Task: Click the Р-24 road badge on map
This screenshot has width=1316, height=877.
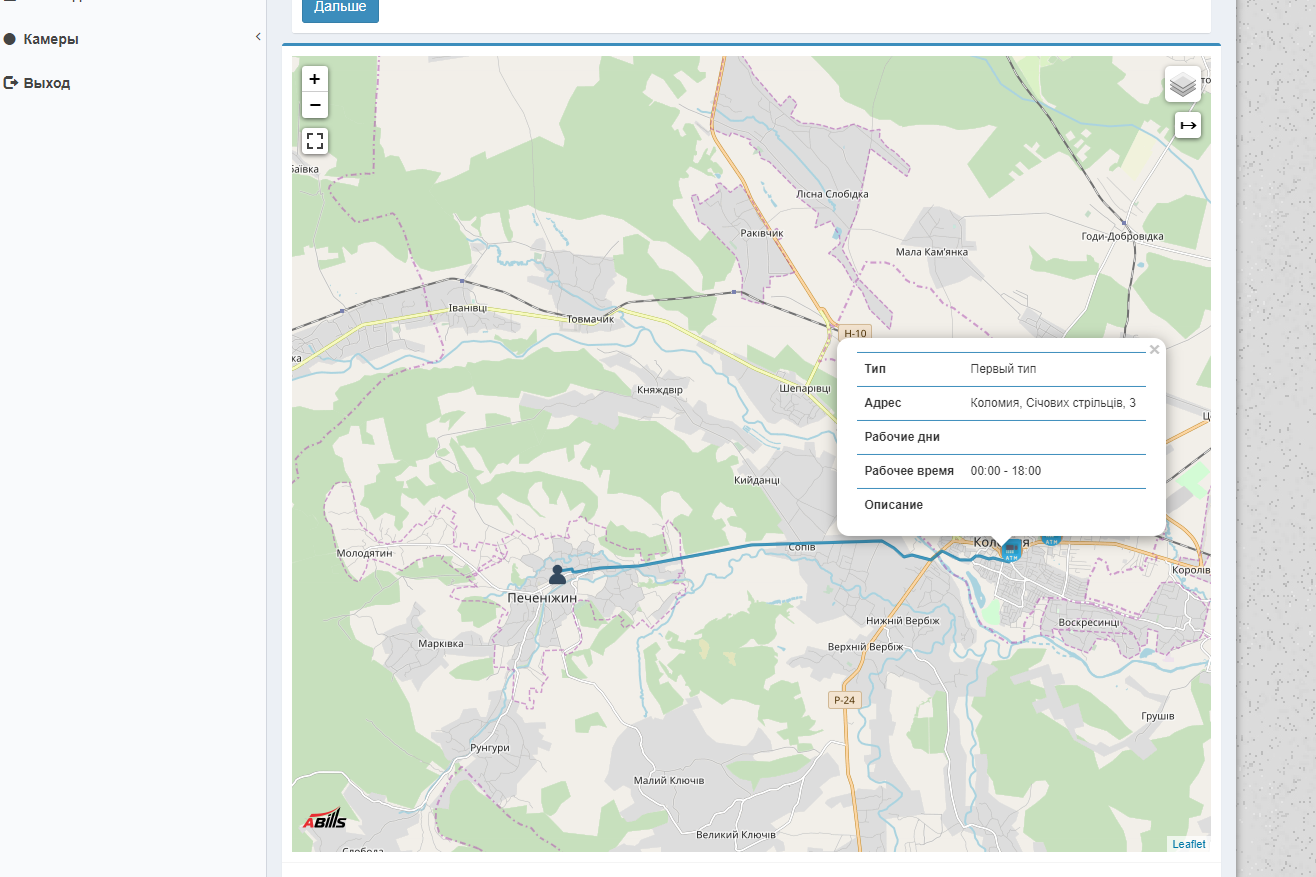Action: (844, 700)
